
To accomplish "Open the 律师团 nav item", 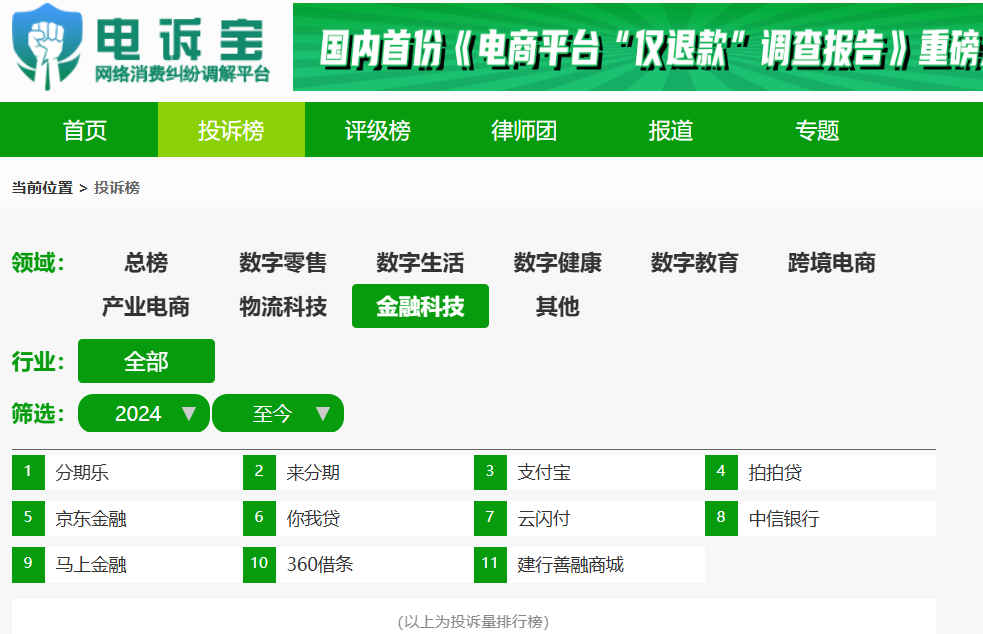I will pyautogui.click(x=524, y=130).
